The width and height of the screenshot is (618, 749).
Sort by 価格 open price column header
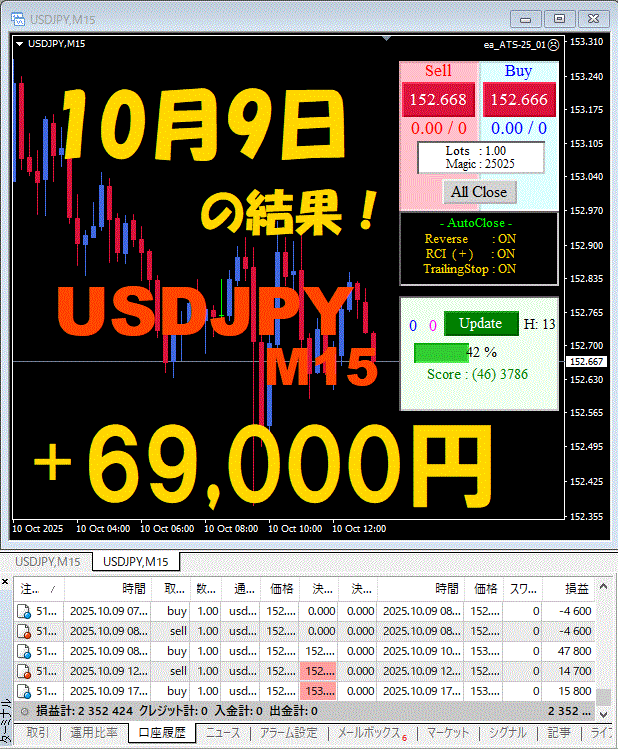pos(280,589)
